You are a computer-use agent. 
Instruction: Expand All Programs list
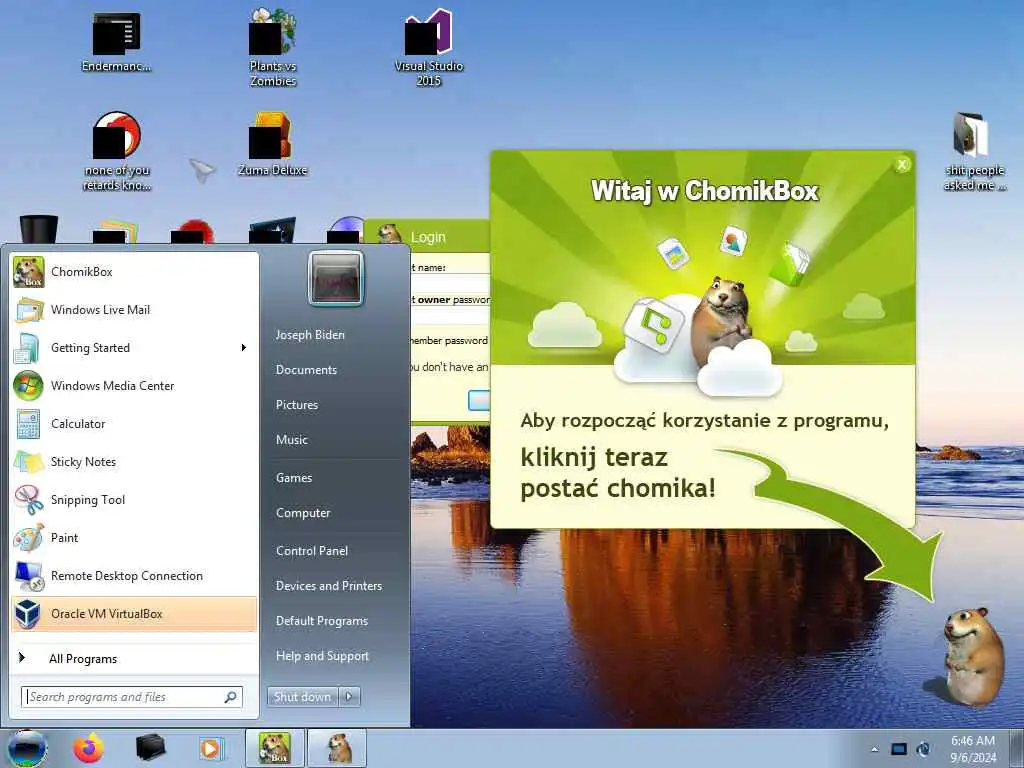134,658
